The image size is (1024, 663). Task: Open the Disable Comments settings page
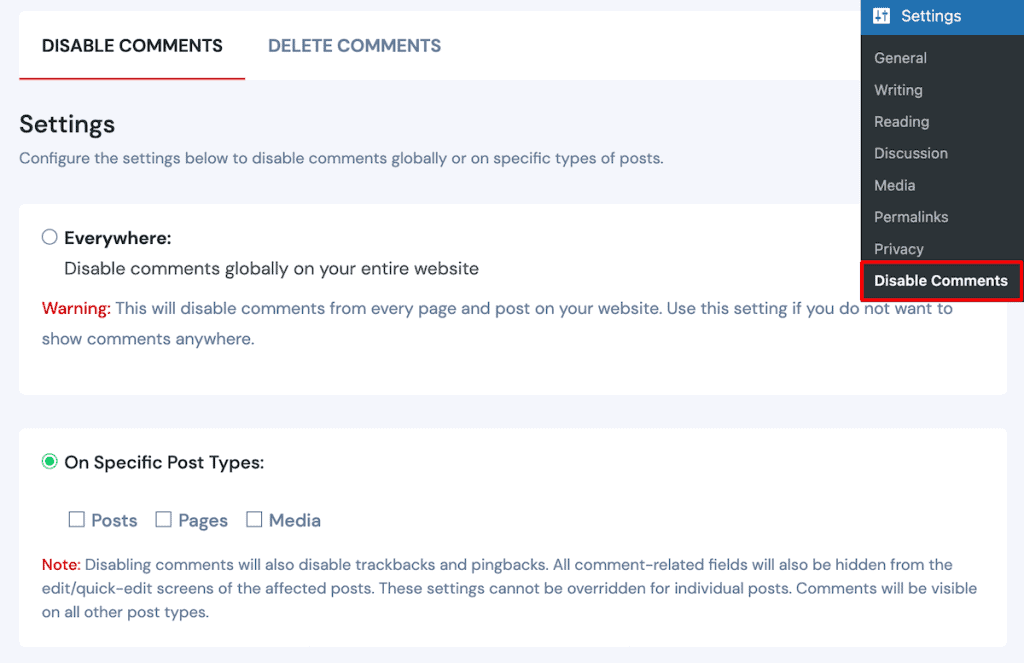[x=939, y=280]
